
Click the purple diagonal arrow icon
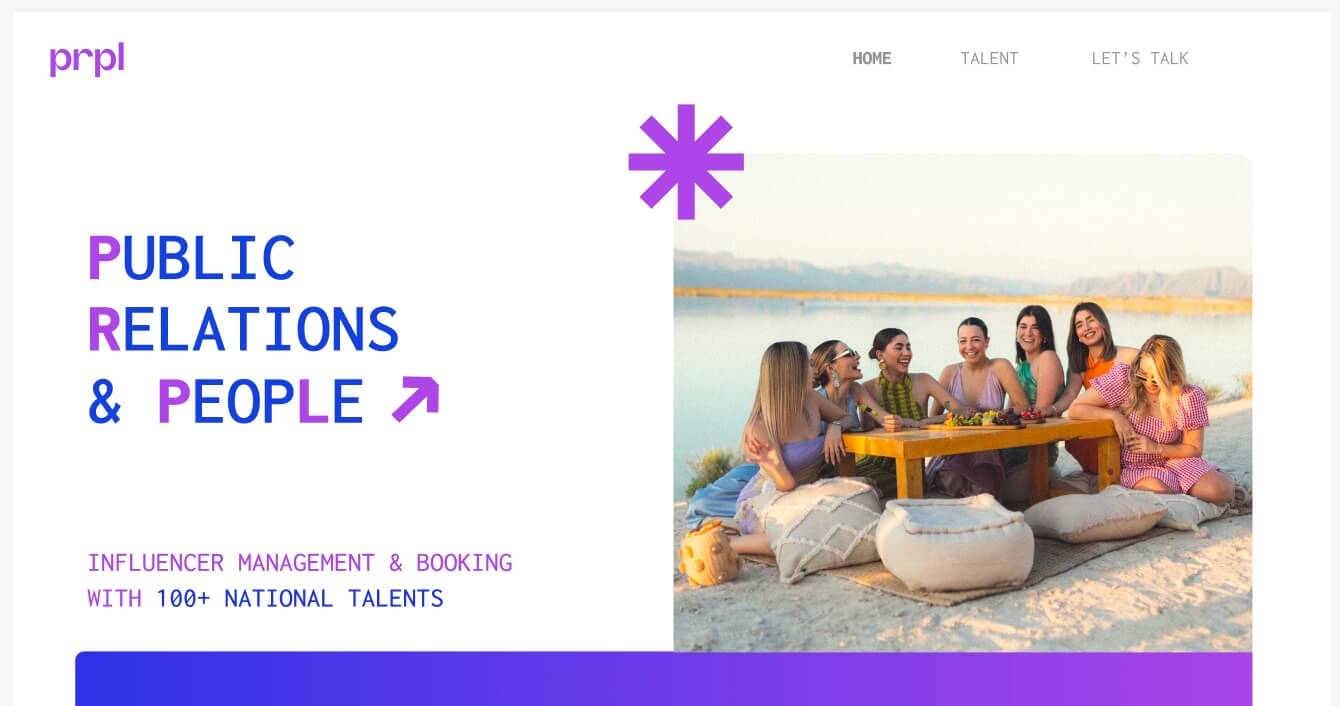point(415,399)
